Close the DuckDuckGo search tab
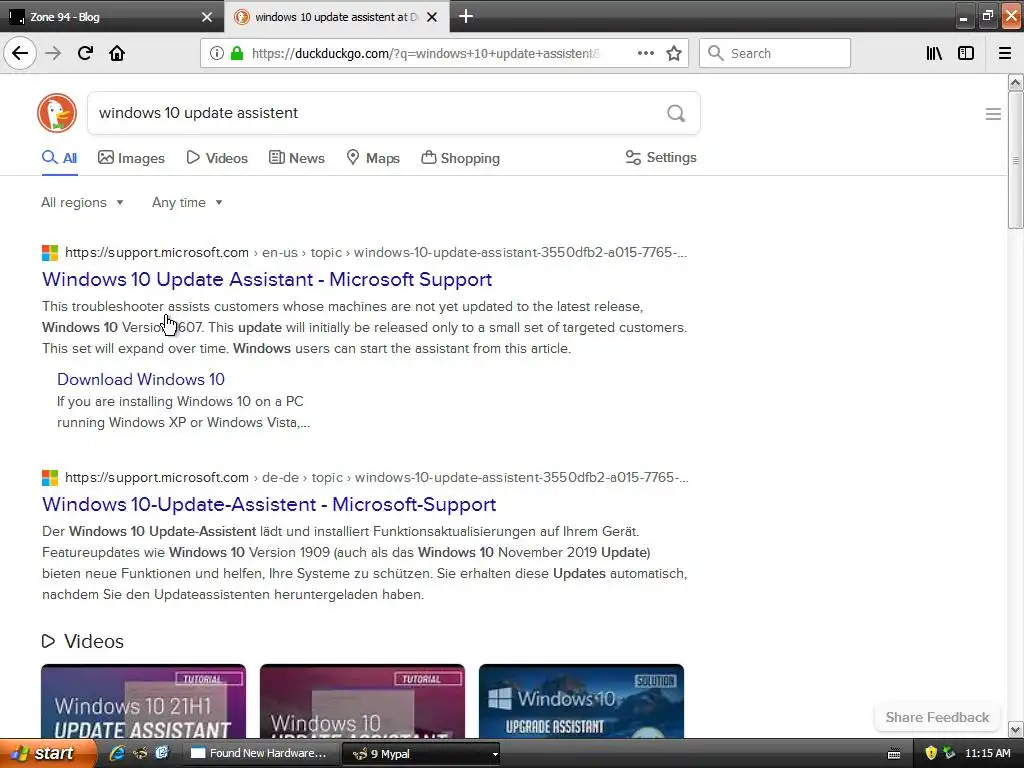The width and height of the screenshot is (1024, 768). (x=432, y=17)
